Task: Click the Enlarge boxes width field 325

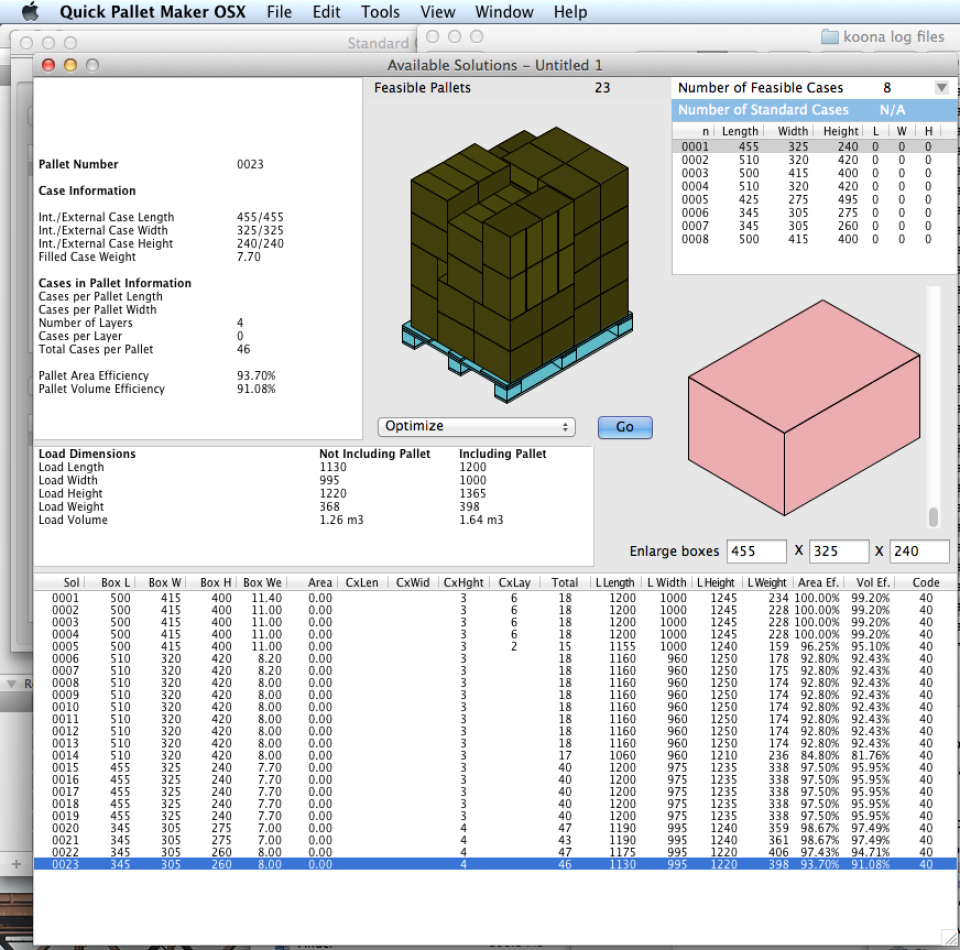Action: pos(838,551)
